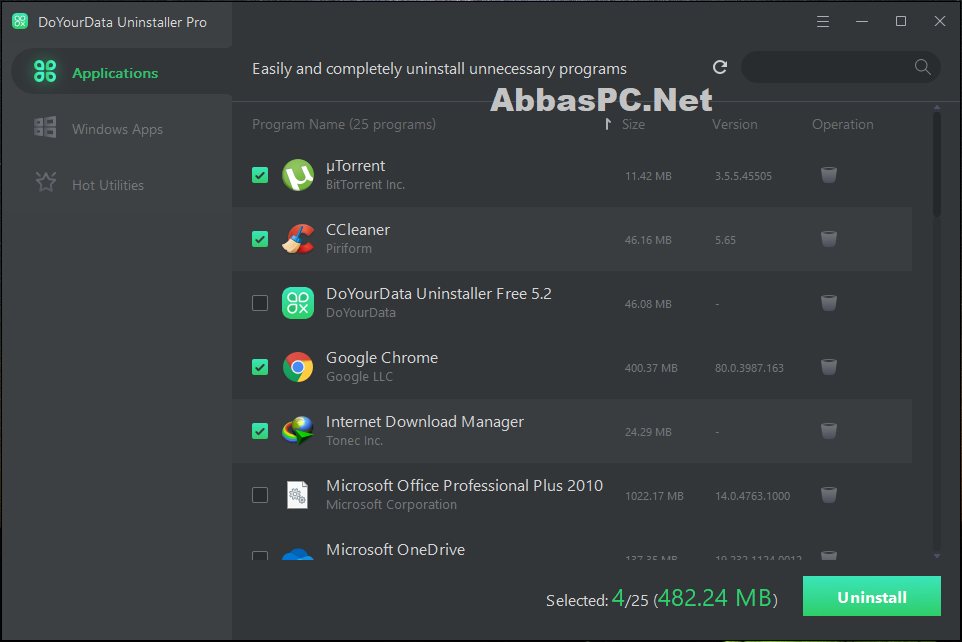Select the µTorrent program name

click(x=355, y=166)
